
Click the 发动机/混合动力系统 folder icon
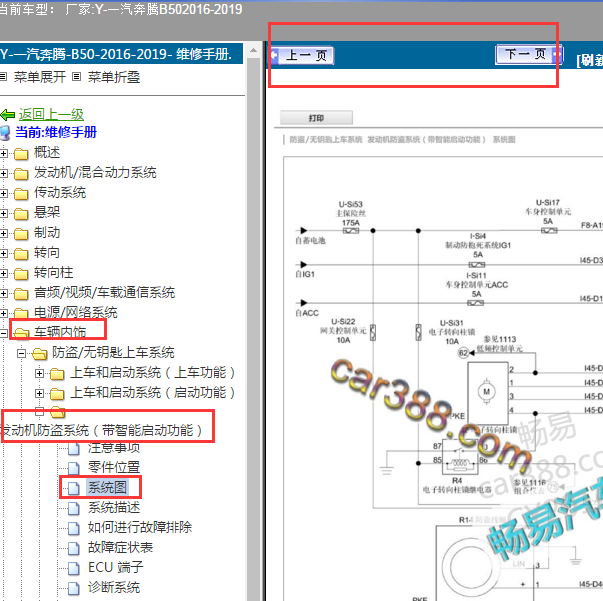22,174
